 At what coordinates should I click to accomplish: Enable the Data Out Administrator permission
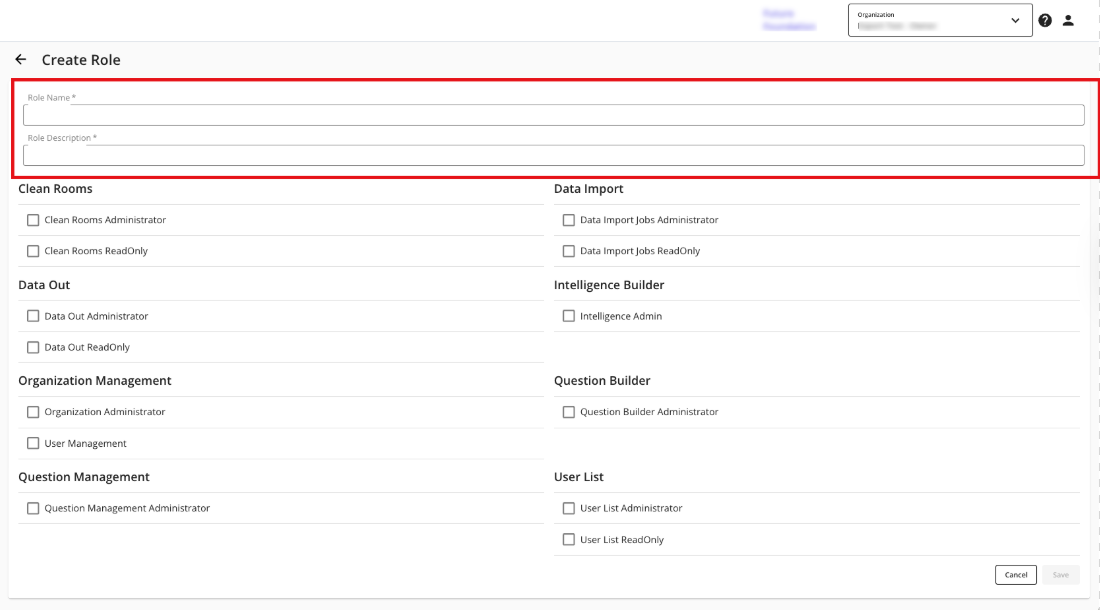[33, 316]
